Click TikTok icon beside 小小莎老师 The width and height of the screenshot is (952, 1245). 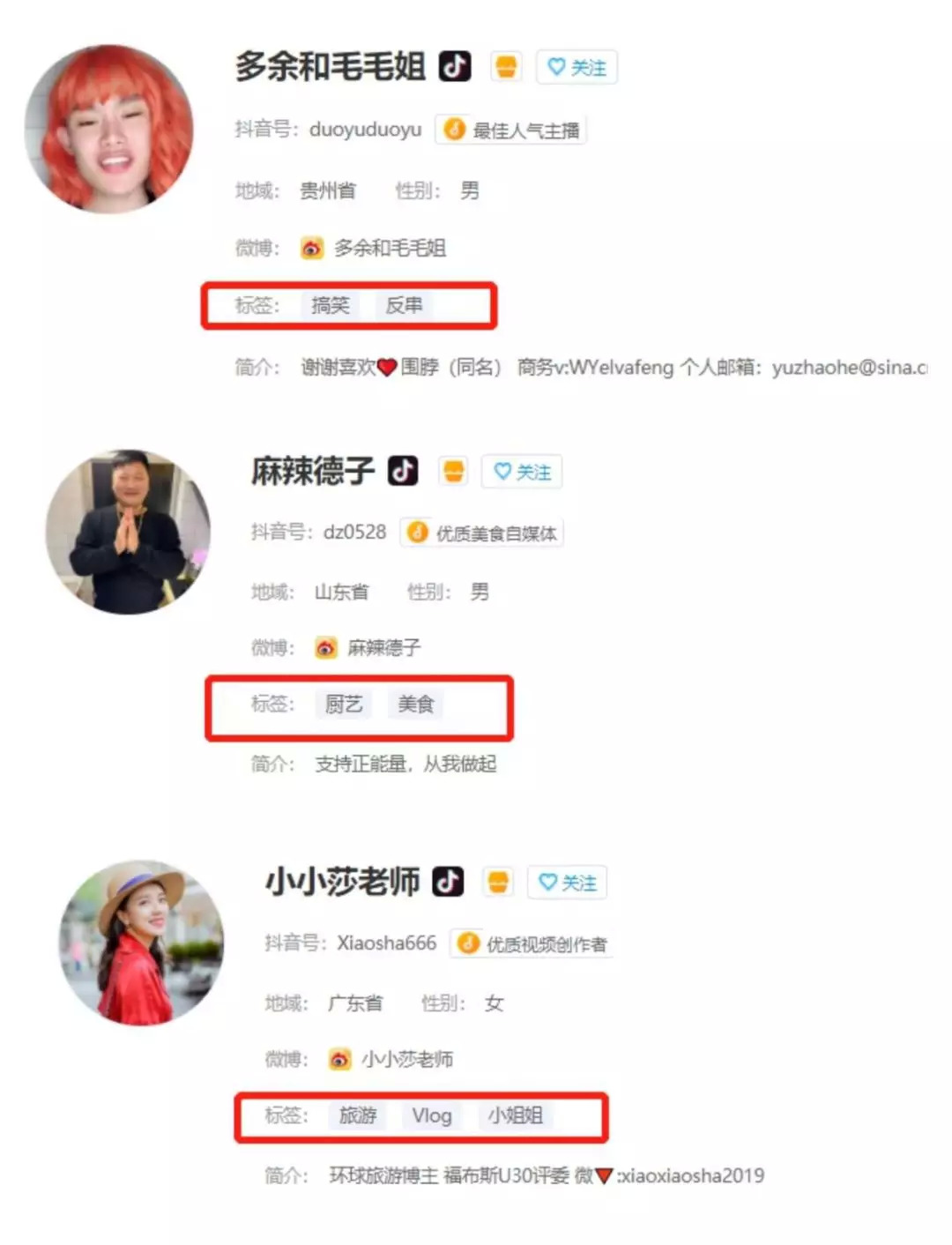tap(448, 881)
